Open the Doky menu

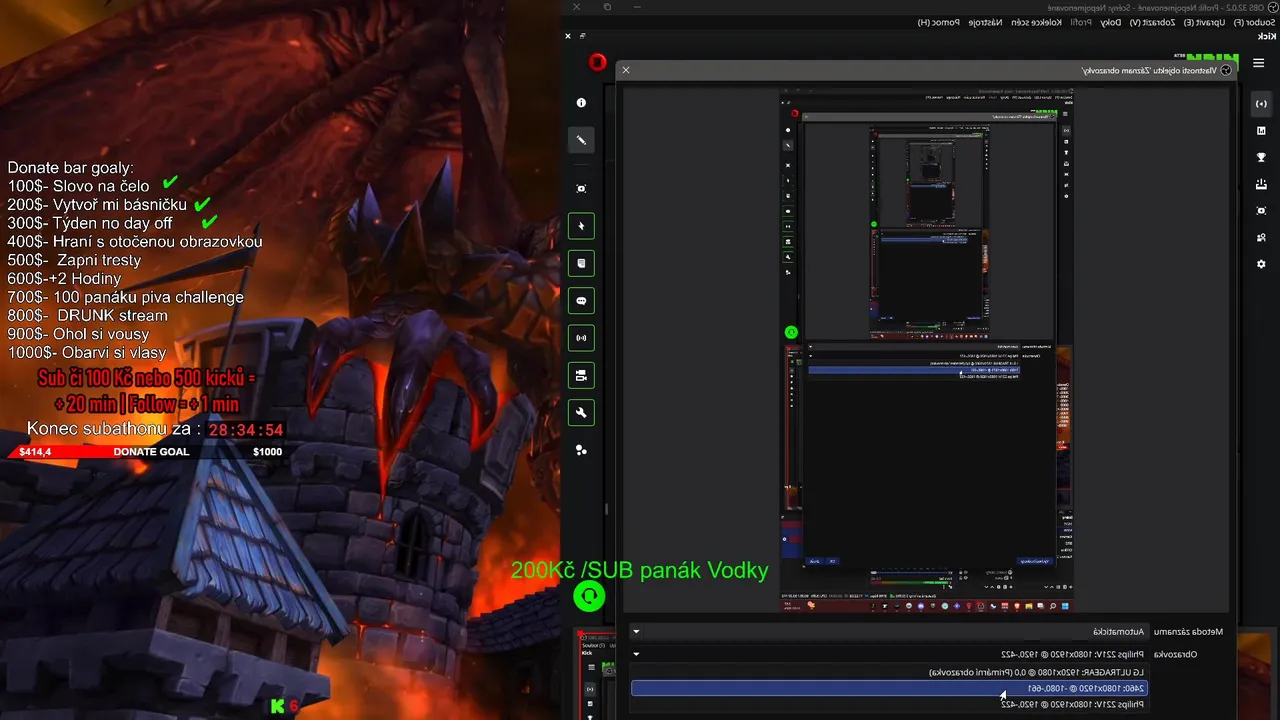(1110, 22)
